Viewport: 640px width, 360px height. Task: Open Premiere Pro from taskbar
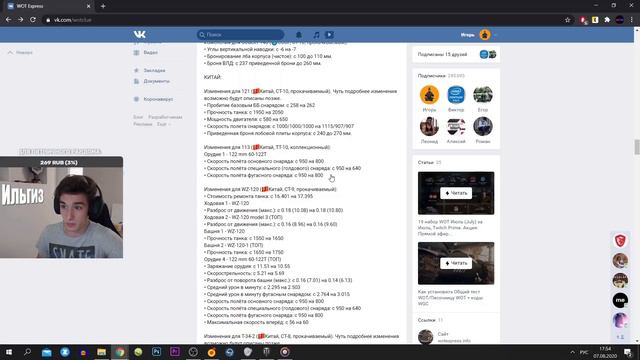pos(175,352)
